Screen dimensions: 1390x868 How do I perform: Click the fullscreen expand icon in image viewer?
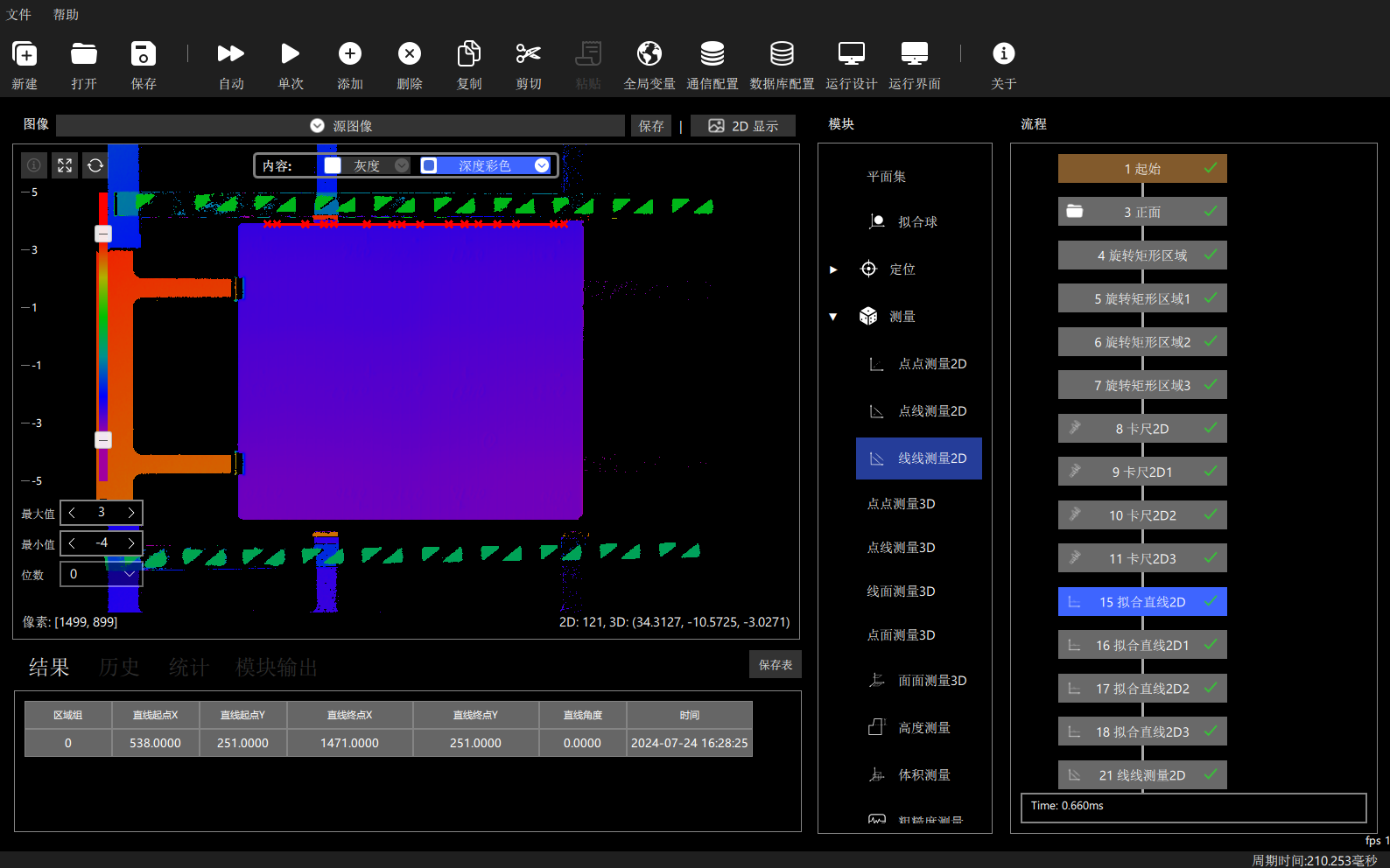click(65, 165)
